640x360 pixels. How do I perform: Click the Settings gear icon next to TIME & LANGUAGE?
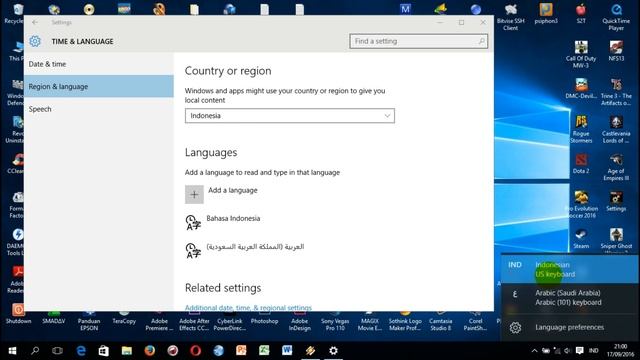[35, 41]
